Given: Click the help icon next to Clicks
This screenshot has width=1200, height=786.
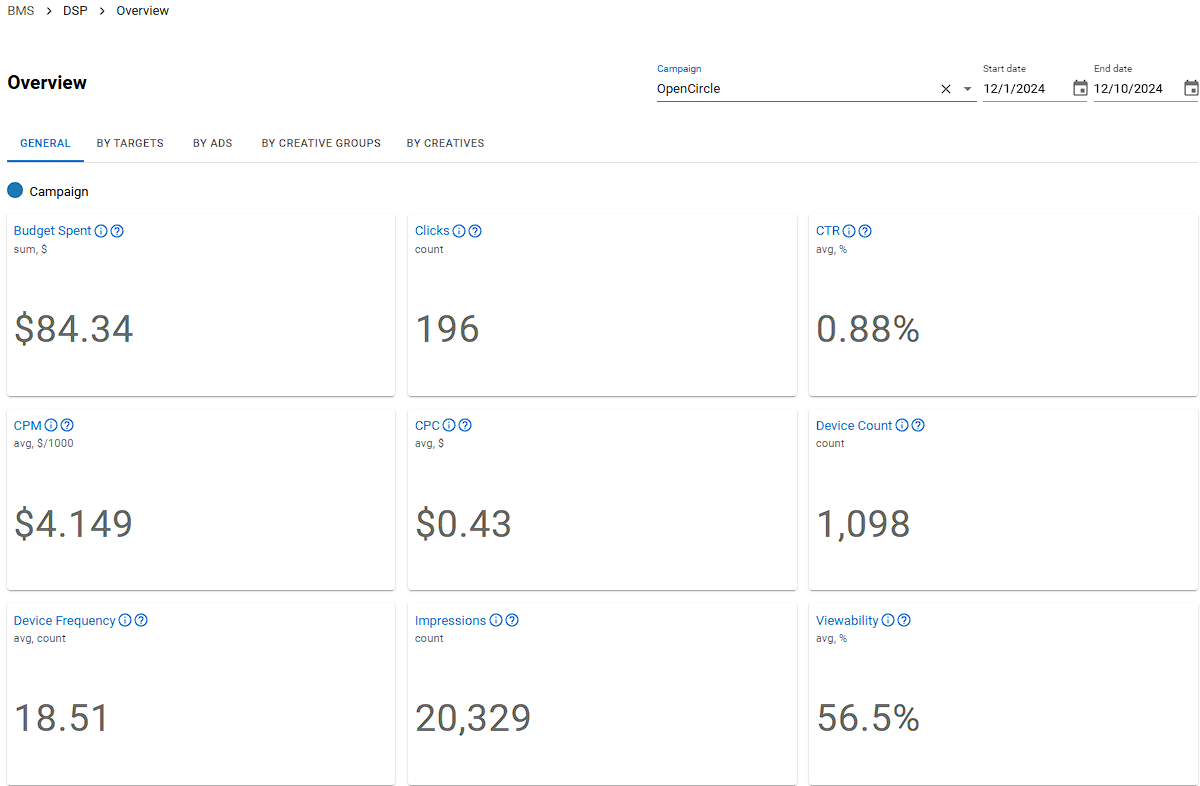Looking at the screenshot, I should click(x=475, y=231).
